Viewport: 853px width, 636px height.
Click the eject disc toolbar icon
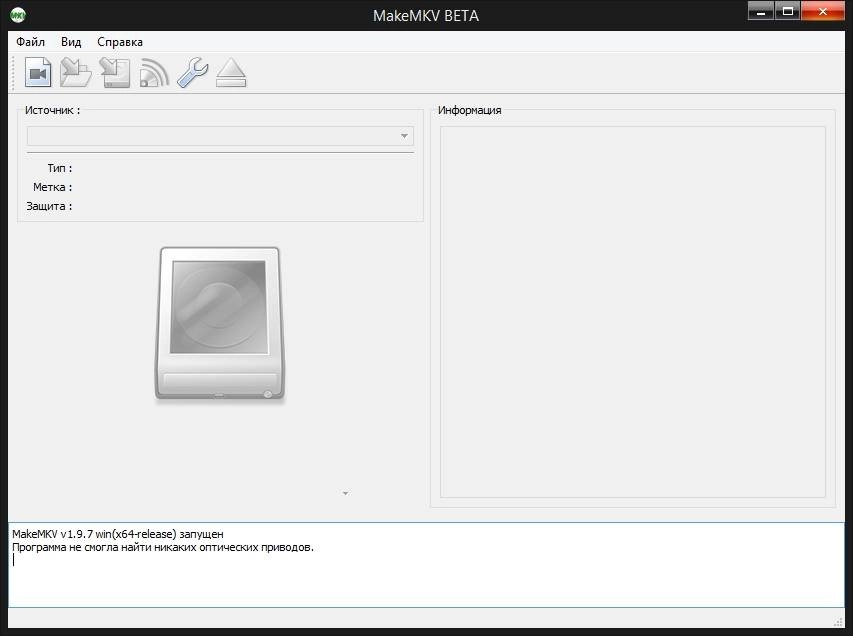pyautogui.click(x=231, y=72)
